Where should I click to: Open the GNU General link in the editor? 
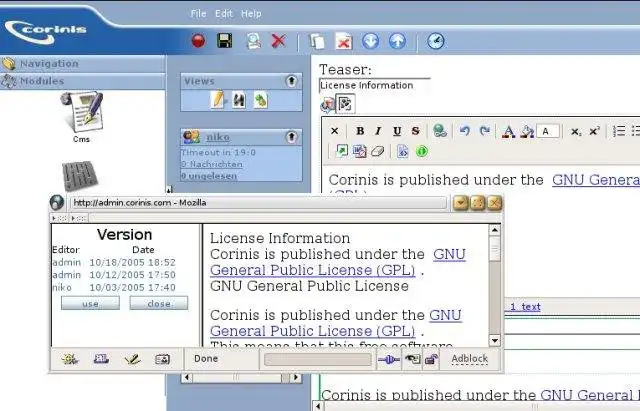coord(596,180)
